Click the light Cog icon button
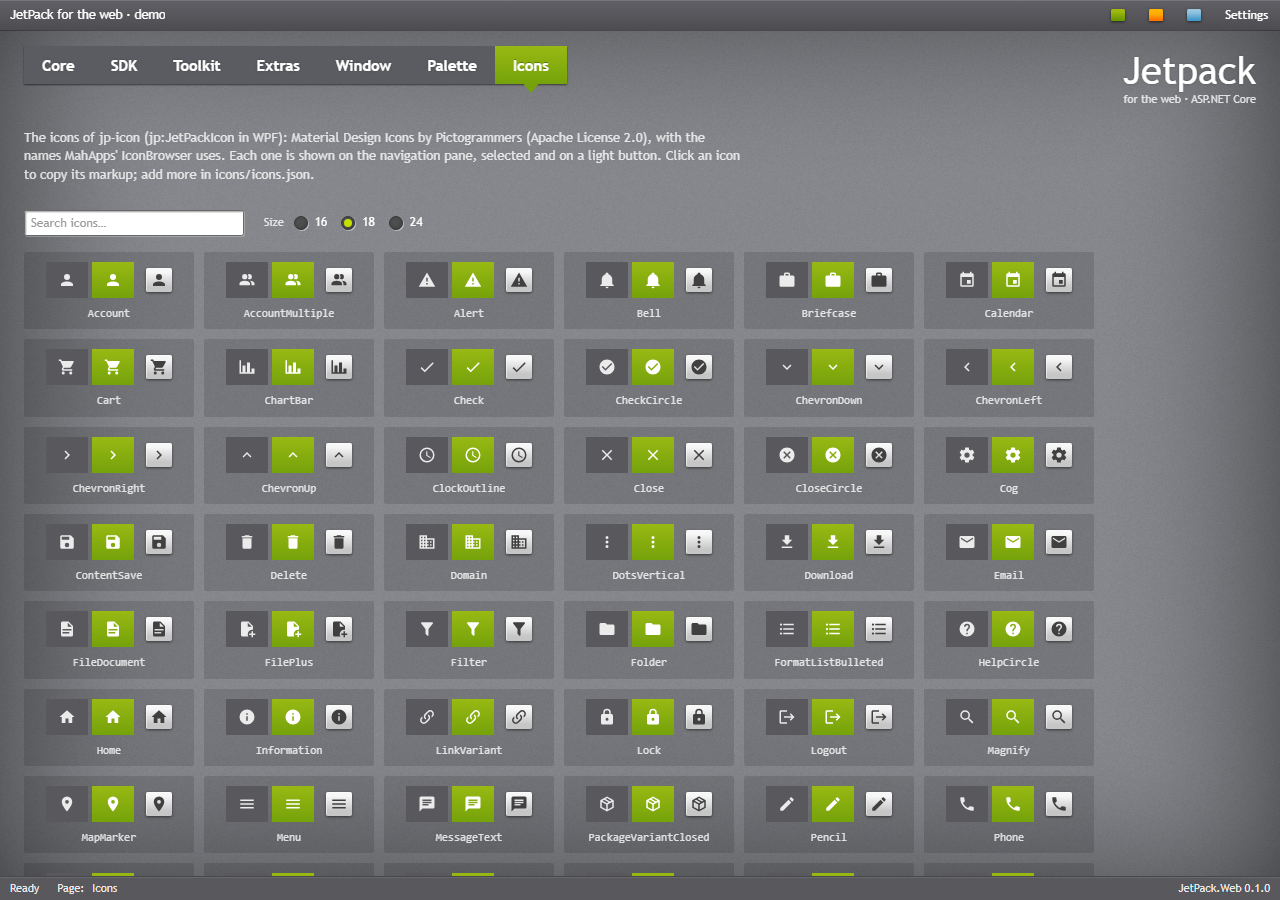 1059,455
